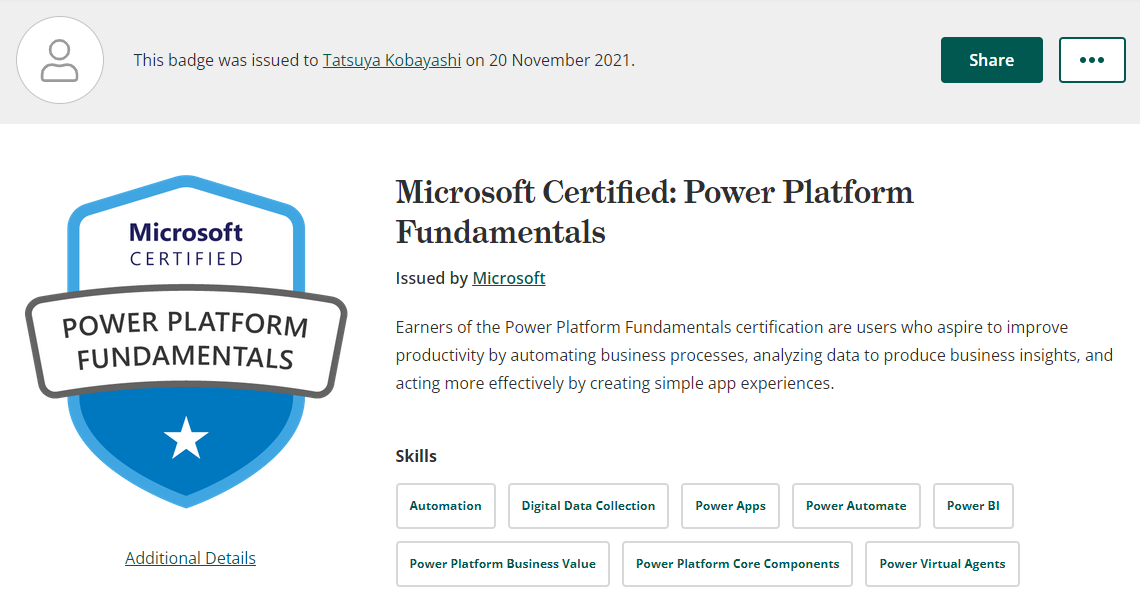
Task: Open the Additional Details link
Action: click(x=190, y=558)
